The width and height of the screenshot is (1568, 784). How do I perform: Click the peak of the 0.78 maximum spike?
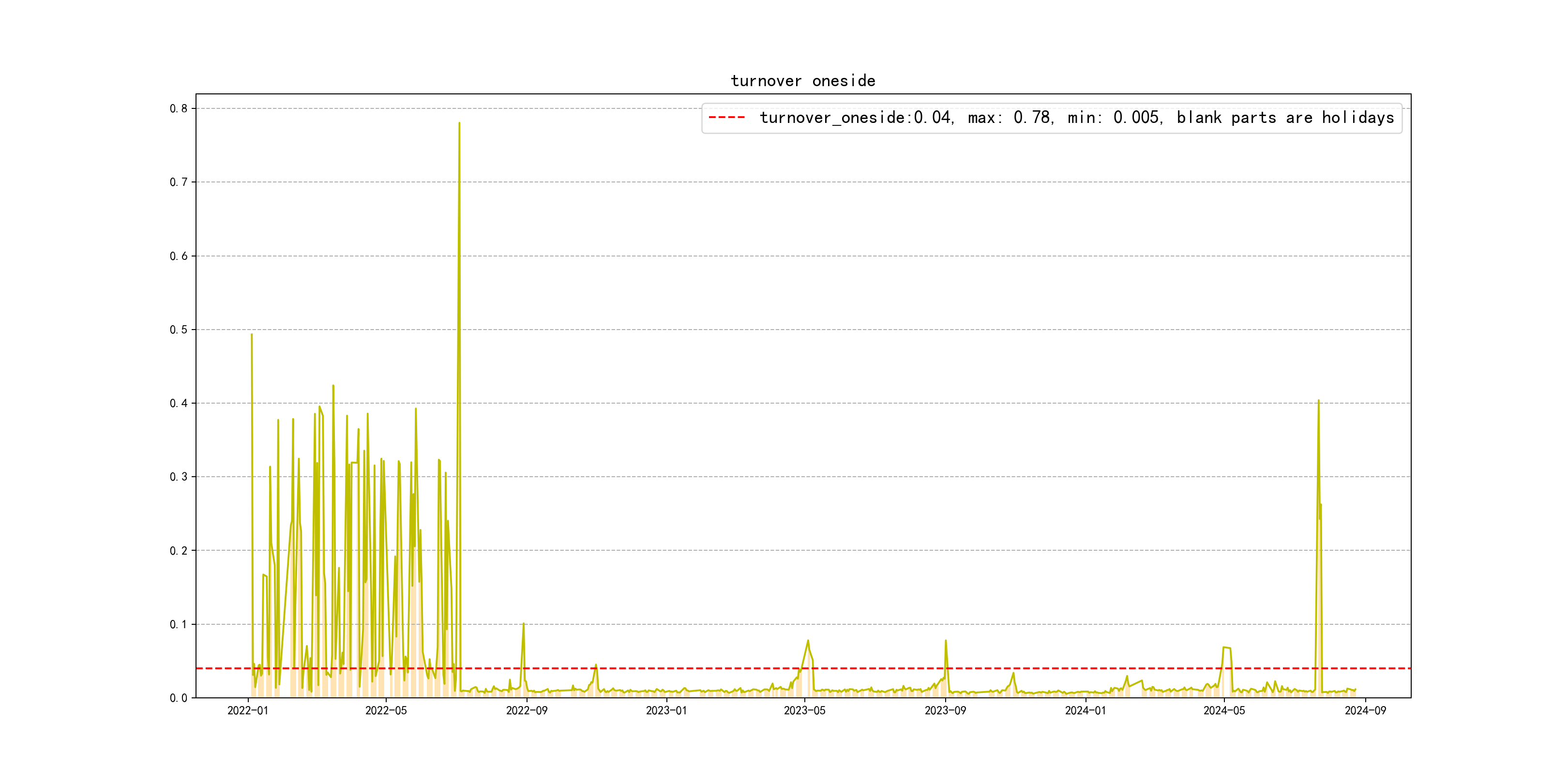459,123
